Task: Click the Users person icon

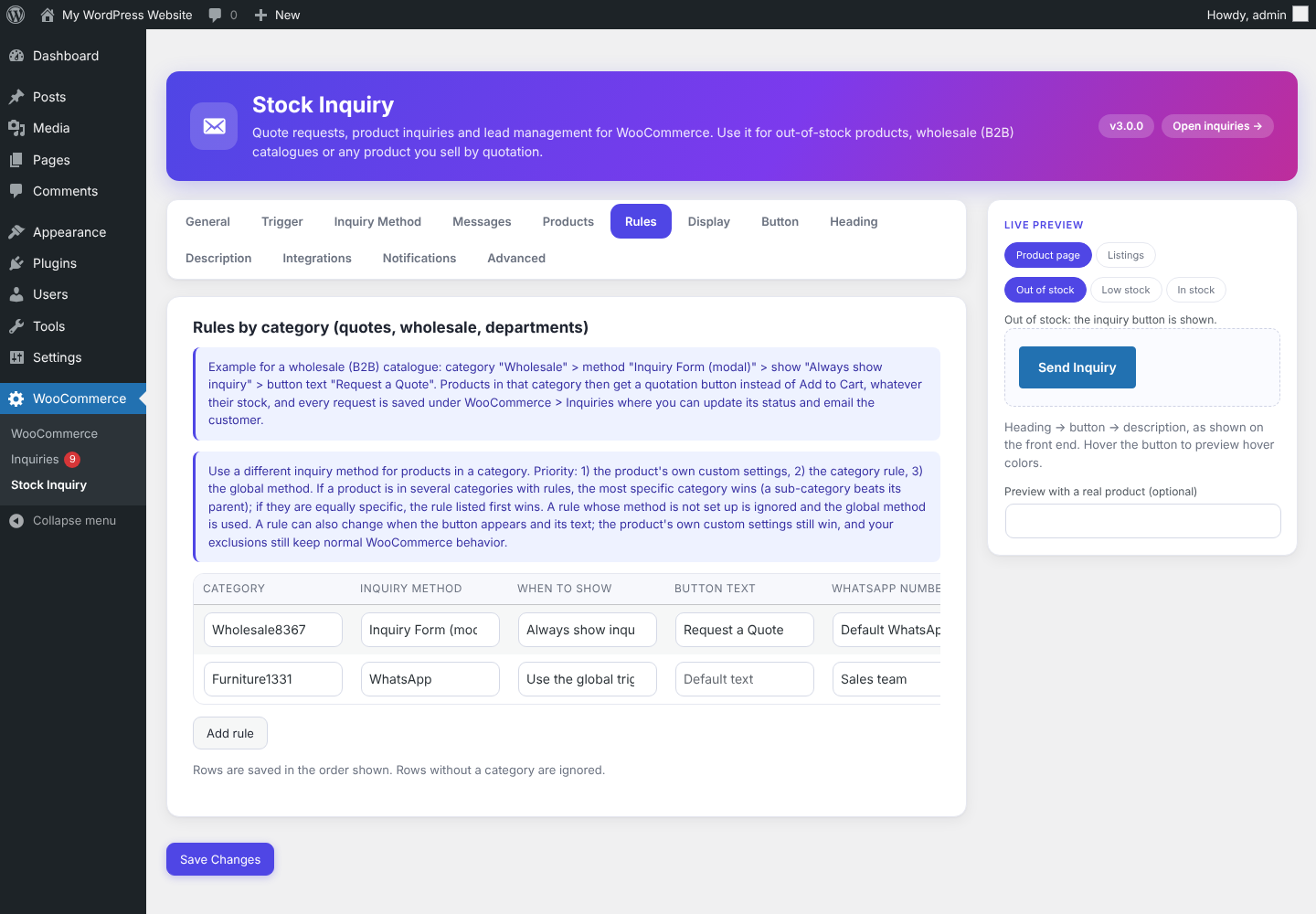Action: (16, 294)
